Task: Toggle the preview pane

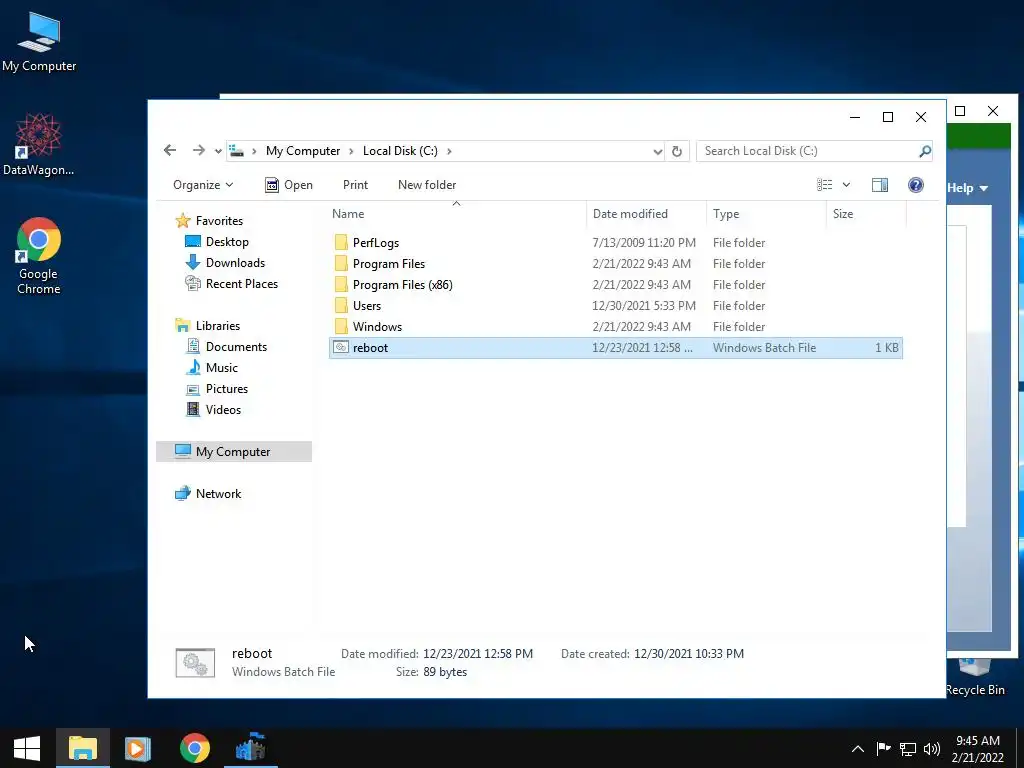Action: 880,185
